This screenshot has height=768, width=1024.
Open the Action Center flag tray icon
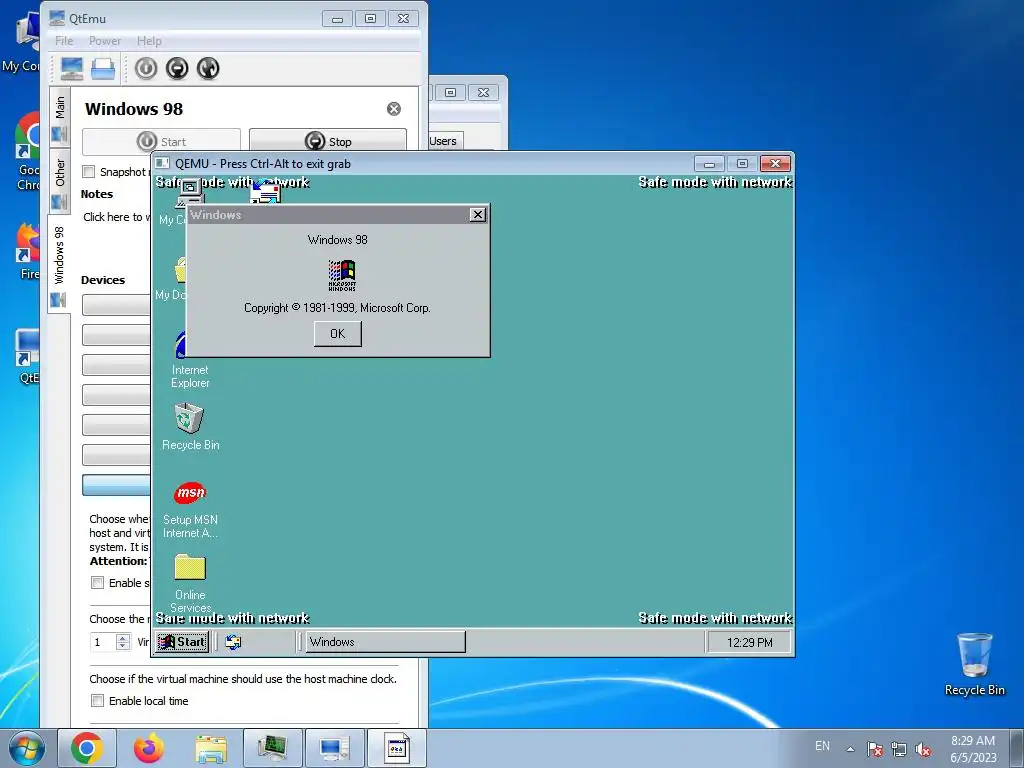(x=875, y=749)
